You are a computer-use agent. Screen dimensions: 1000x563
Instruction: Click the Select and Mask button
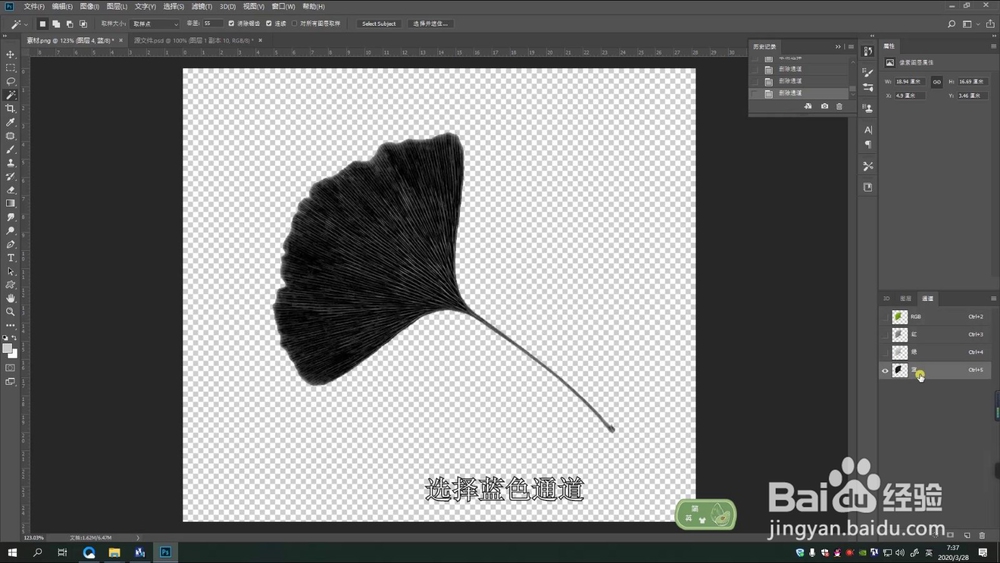coord(430,24)
